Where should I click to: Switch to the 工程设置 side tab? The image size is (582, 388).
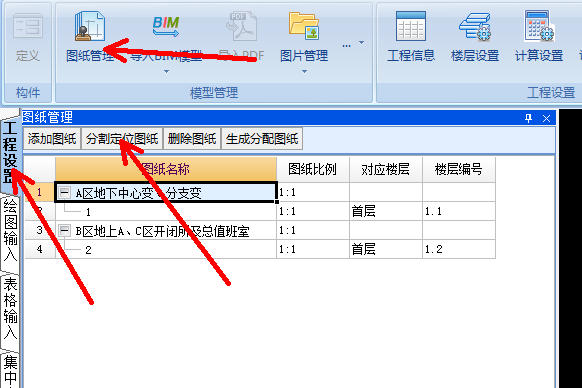pos(10,152)
